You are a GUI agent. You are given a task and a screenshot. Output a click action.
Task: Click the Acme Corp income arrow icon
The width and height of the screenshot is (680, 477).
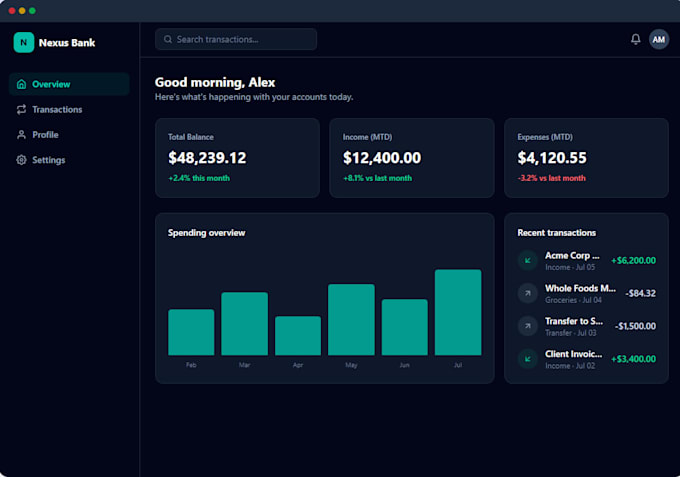click(528, 261)
